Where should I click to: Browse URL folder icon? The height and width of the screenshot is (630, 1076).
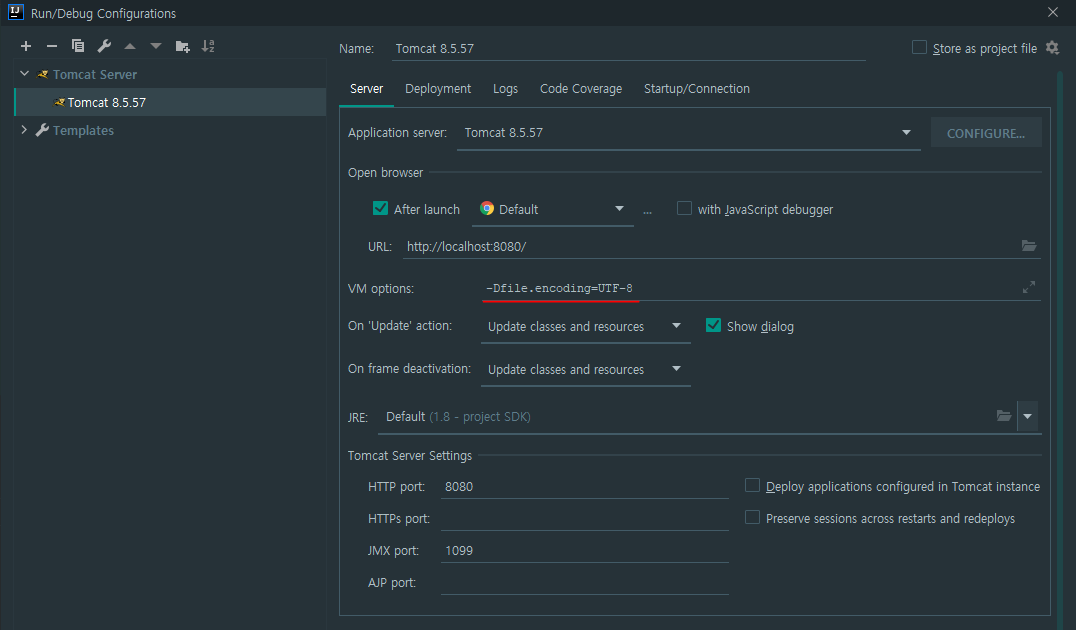tap(1029, 246)
